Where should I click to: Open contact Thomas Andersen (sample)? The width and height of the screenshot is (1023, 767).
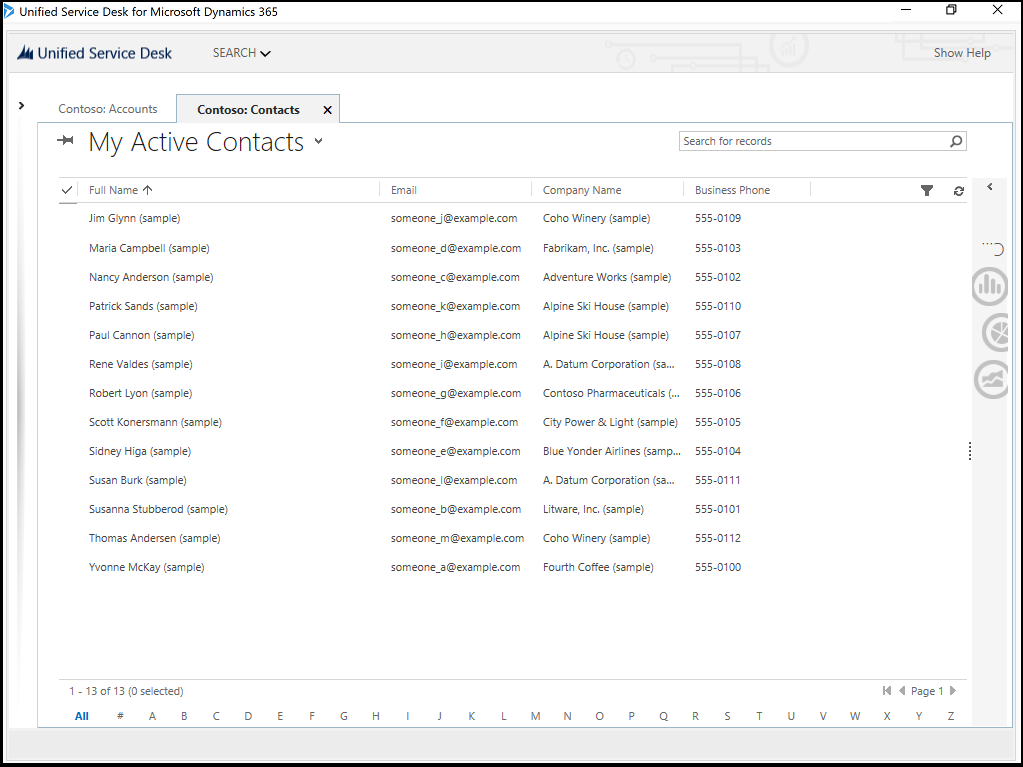155,538
